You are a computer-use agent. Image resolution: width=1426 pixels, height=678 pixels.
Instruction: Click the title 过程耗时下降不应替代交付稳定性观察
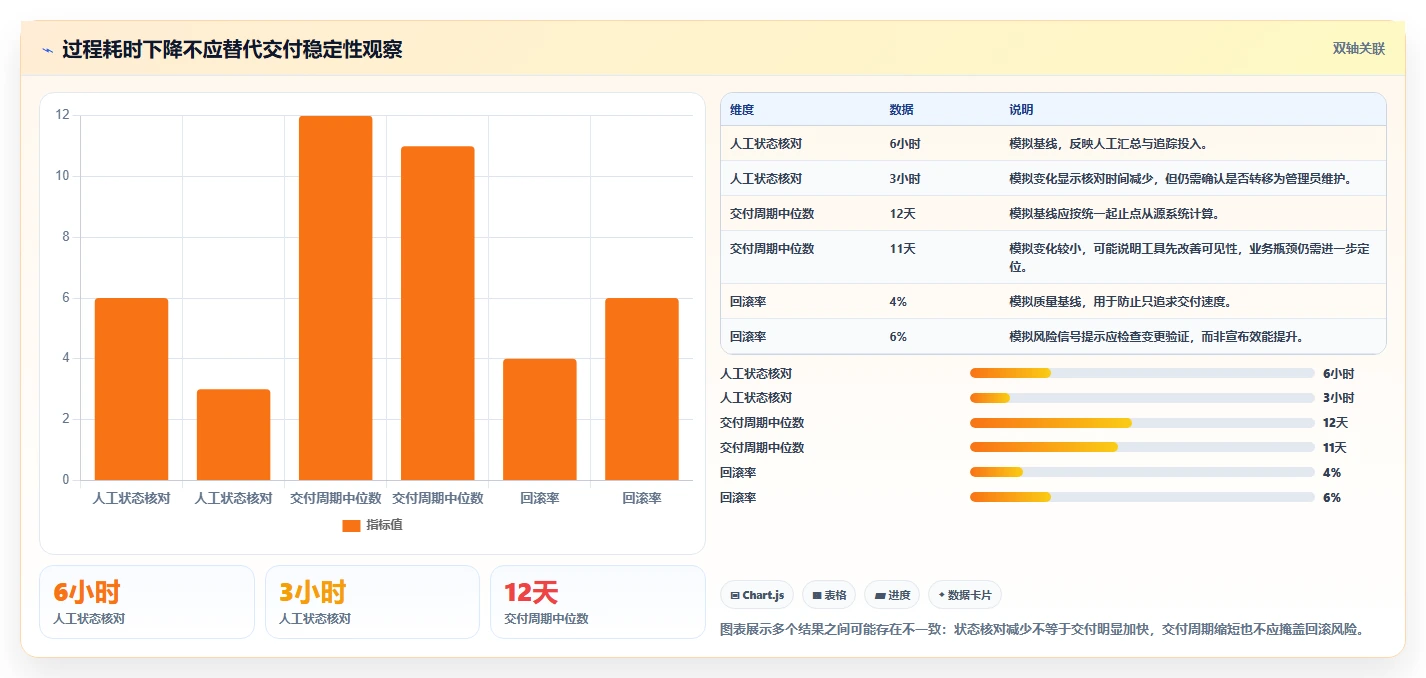click(232, 49)
